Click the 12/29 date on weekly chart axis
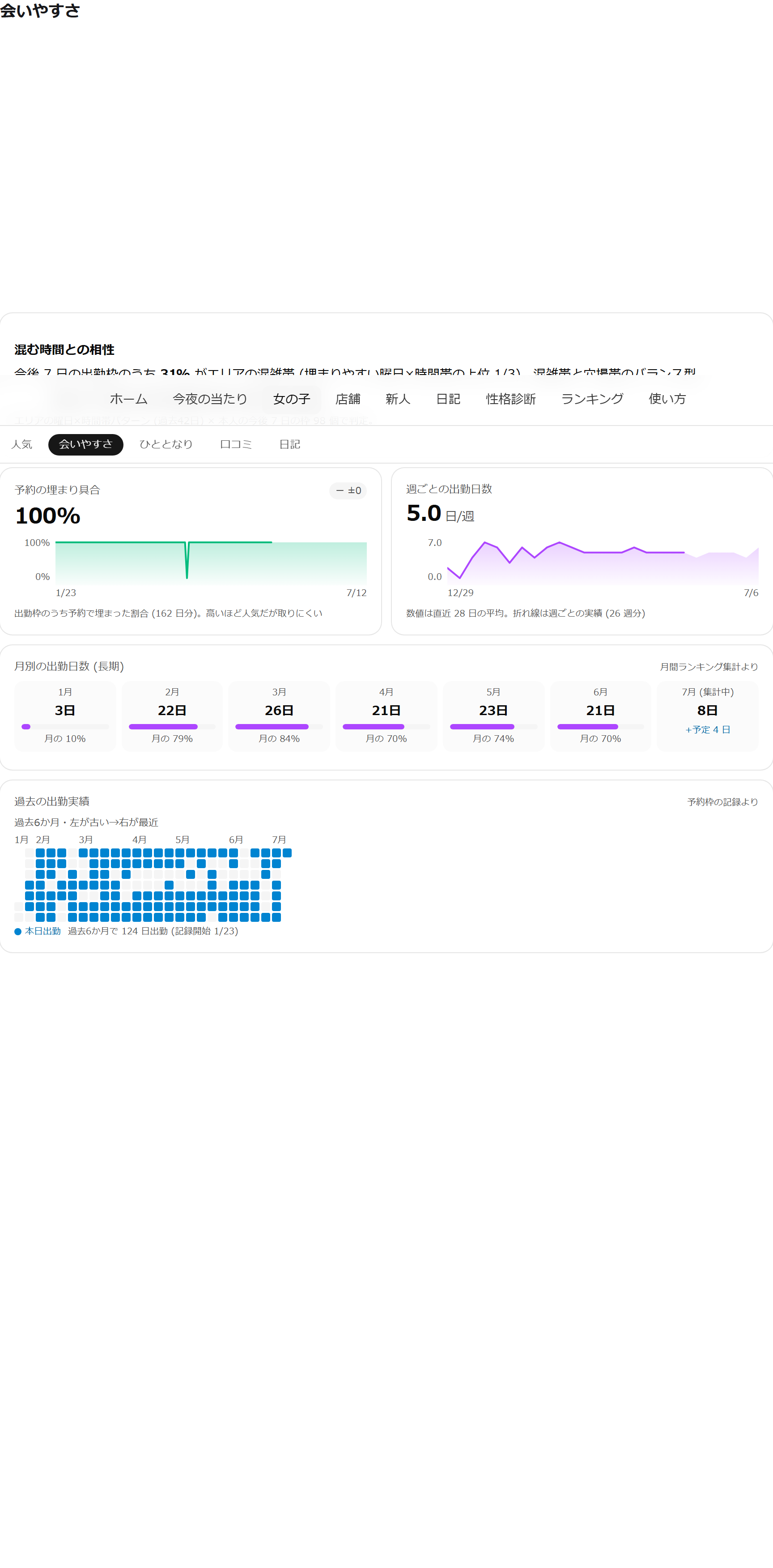 (x=460, y=593)
